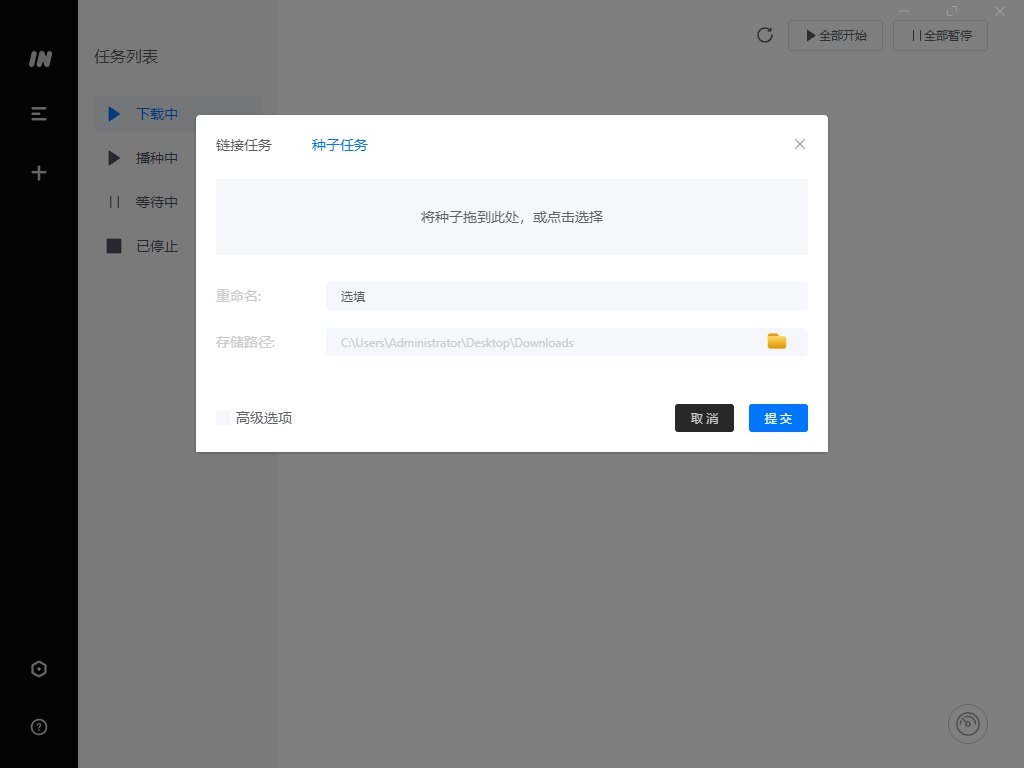1024x768 pixels.
Task: Click the IN logo in the sidebar
Action: [x=38, y=59]
